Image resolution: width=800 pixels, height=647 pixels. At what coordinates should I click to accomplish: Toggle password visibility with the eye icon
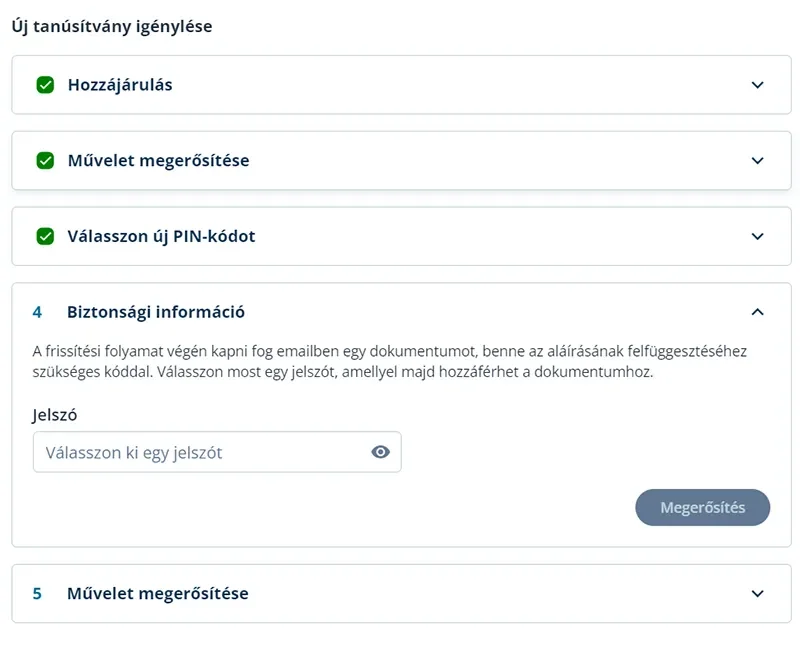tap(381, 452)
